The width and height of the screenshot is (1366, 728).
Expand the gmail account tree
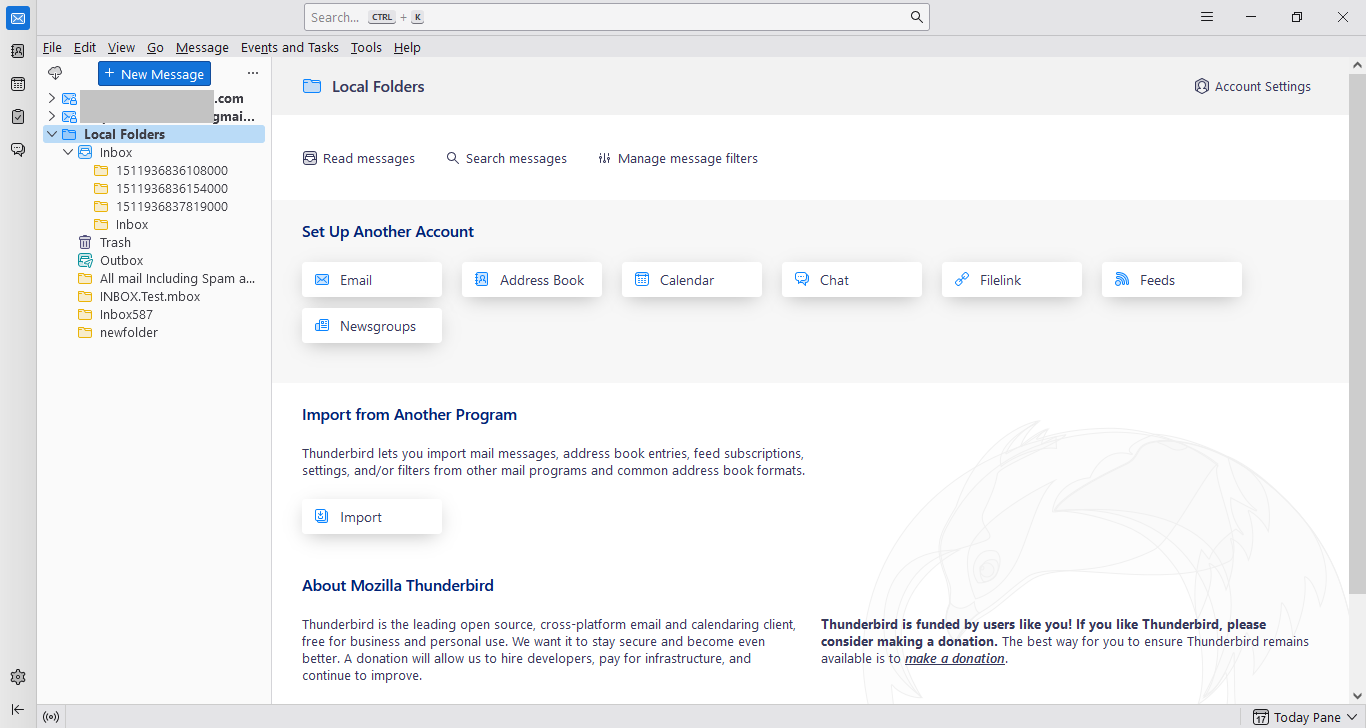pyautogui.click(x=52, y=116)
